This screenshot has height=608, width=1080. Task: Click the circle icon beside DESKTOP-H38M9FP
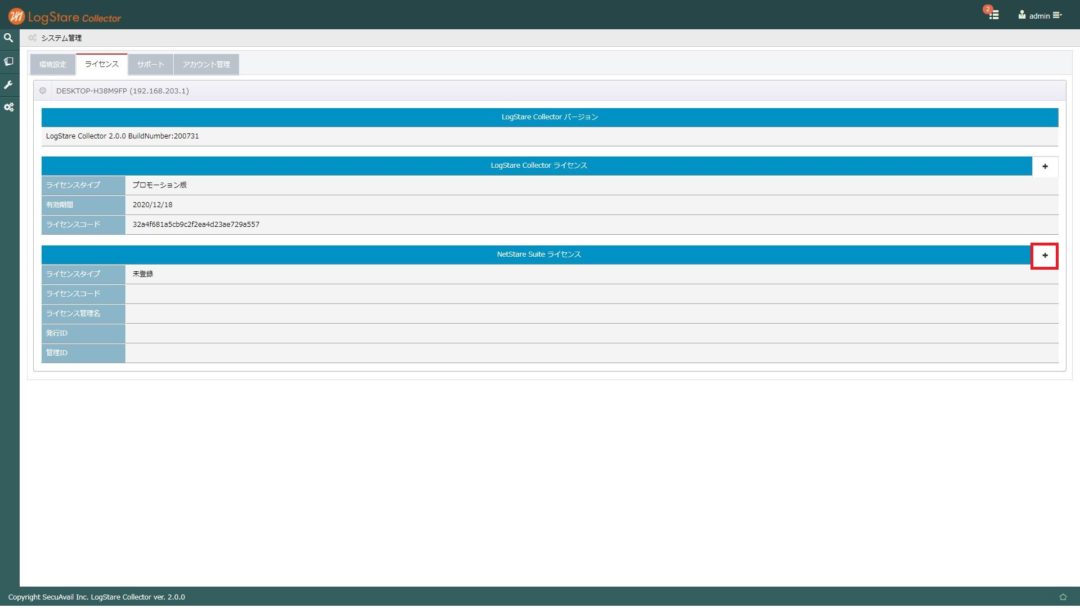43,91
